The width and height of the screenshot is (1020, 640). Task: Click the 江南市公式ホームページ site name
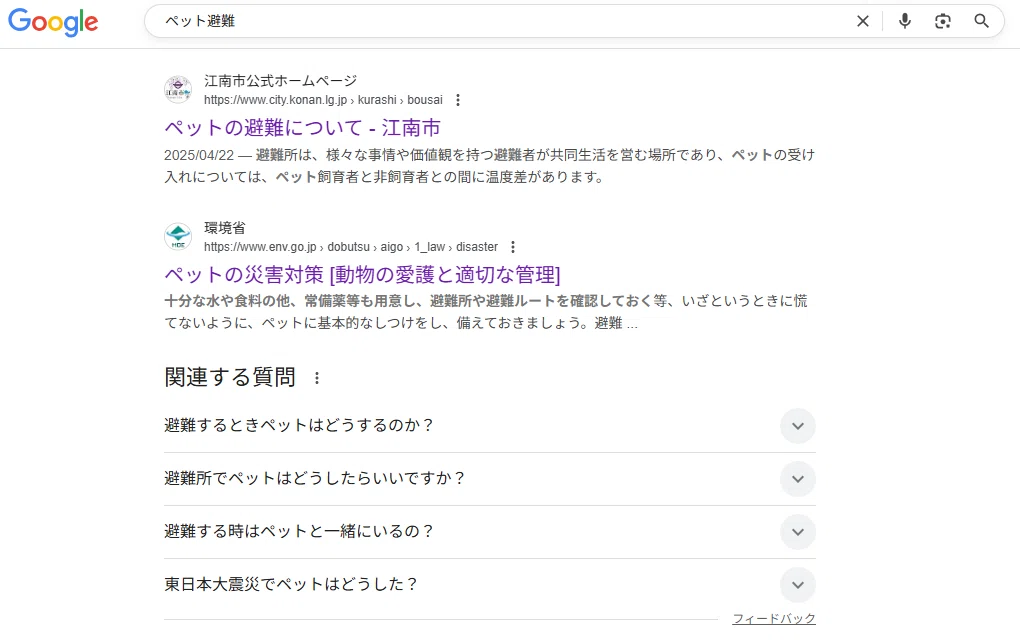click(x=280, y=81)
